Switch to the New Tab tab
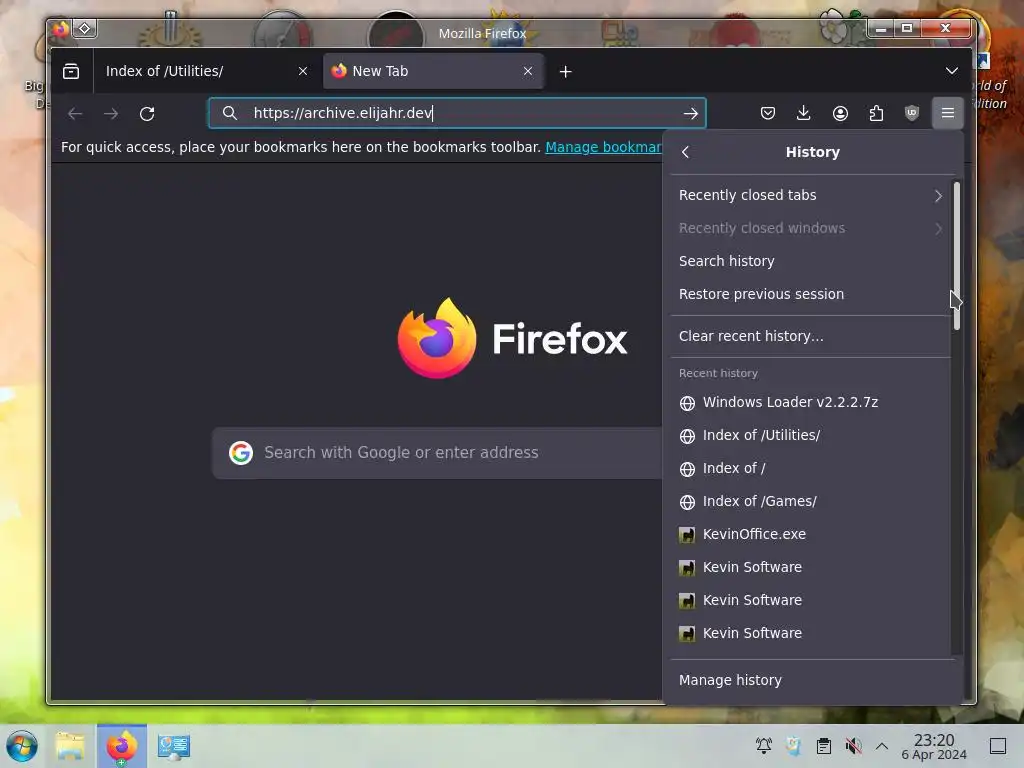 pyautogui.click(x=434, y=71)
